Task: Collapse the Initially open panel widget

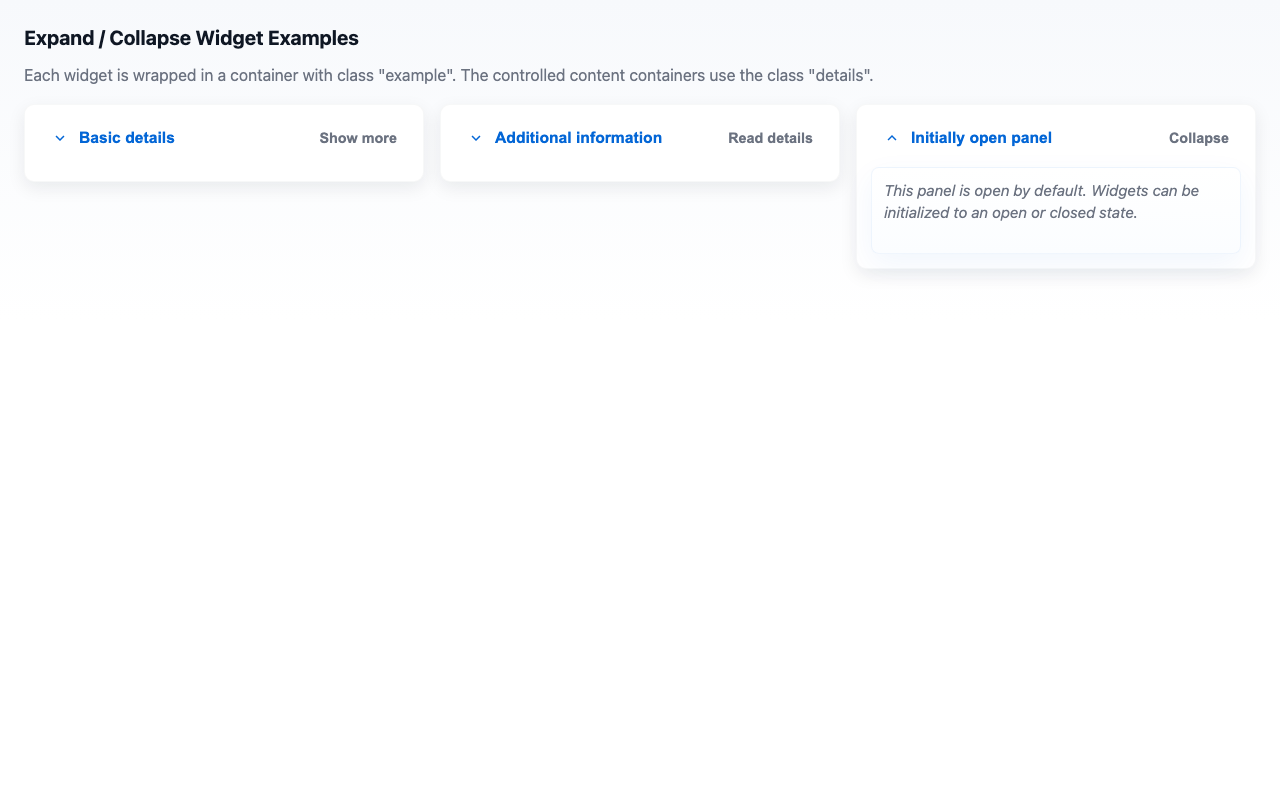Action: pyautogui.click(x=981, y=137)
